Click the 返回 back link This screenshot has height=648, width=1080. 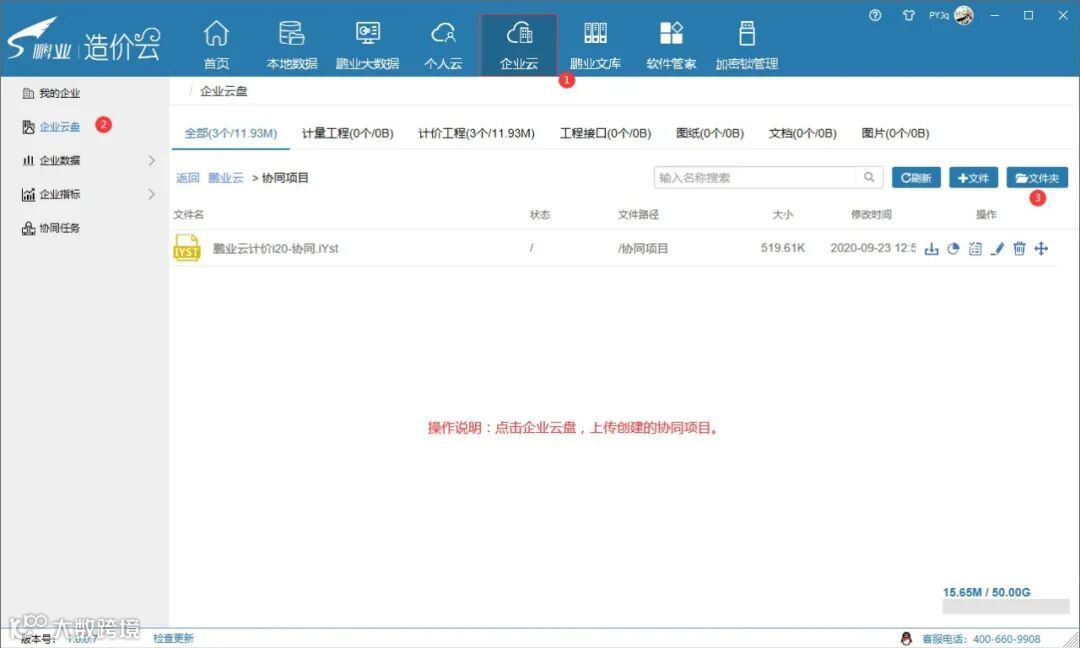click(187, 178)
